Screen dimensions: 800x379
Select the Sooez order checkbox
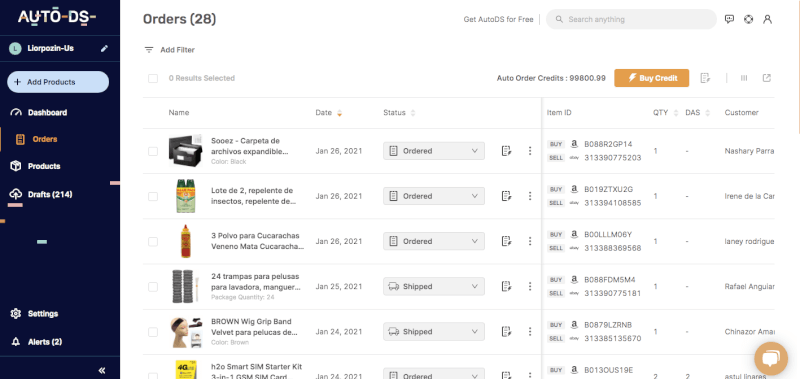153,151
